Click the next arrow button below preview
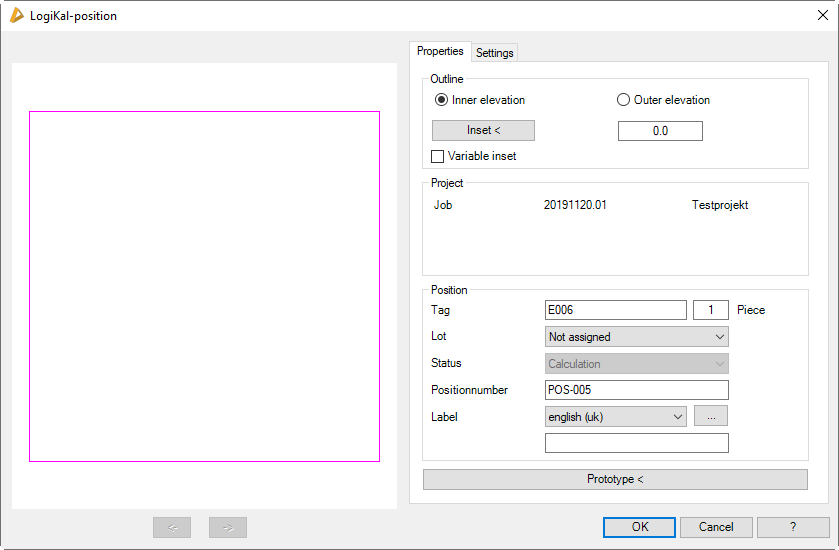This screenshot has height=550, width=839. click(228, 527)
